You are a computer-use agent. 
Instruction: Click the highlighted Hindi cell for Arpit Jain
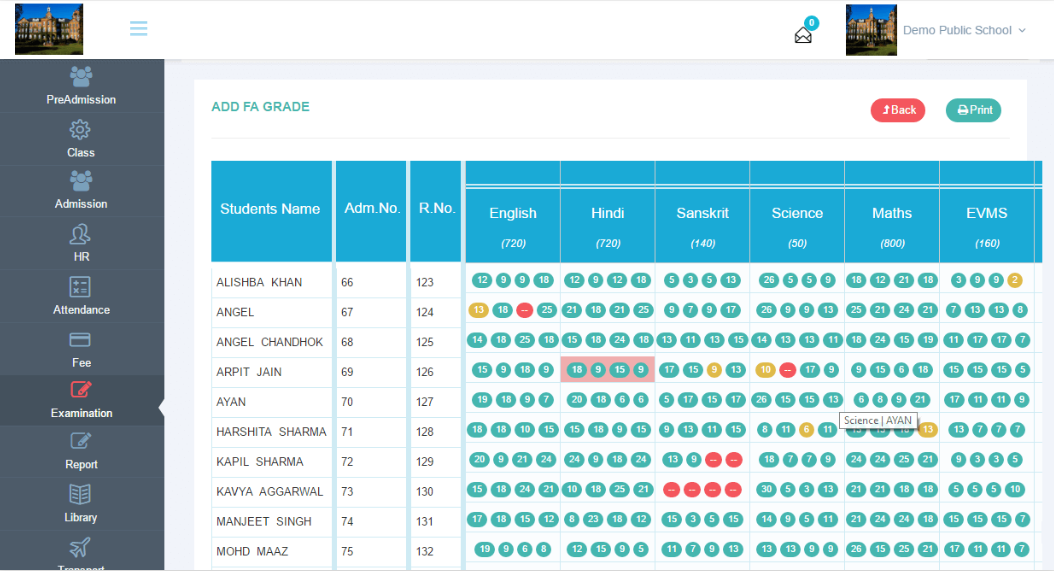coord(608,370)
